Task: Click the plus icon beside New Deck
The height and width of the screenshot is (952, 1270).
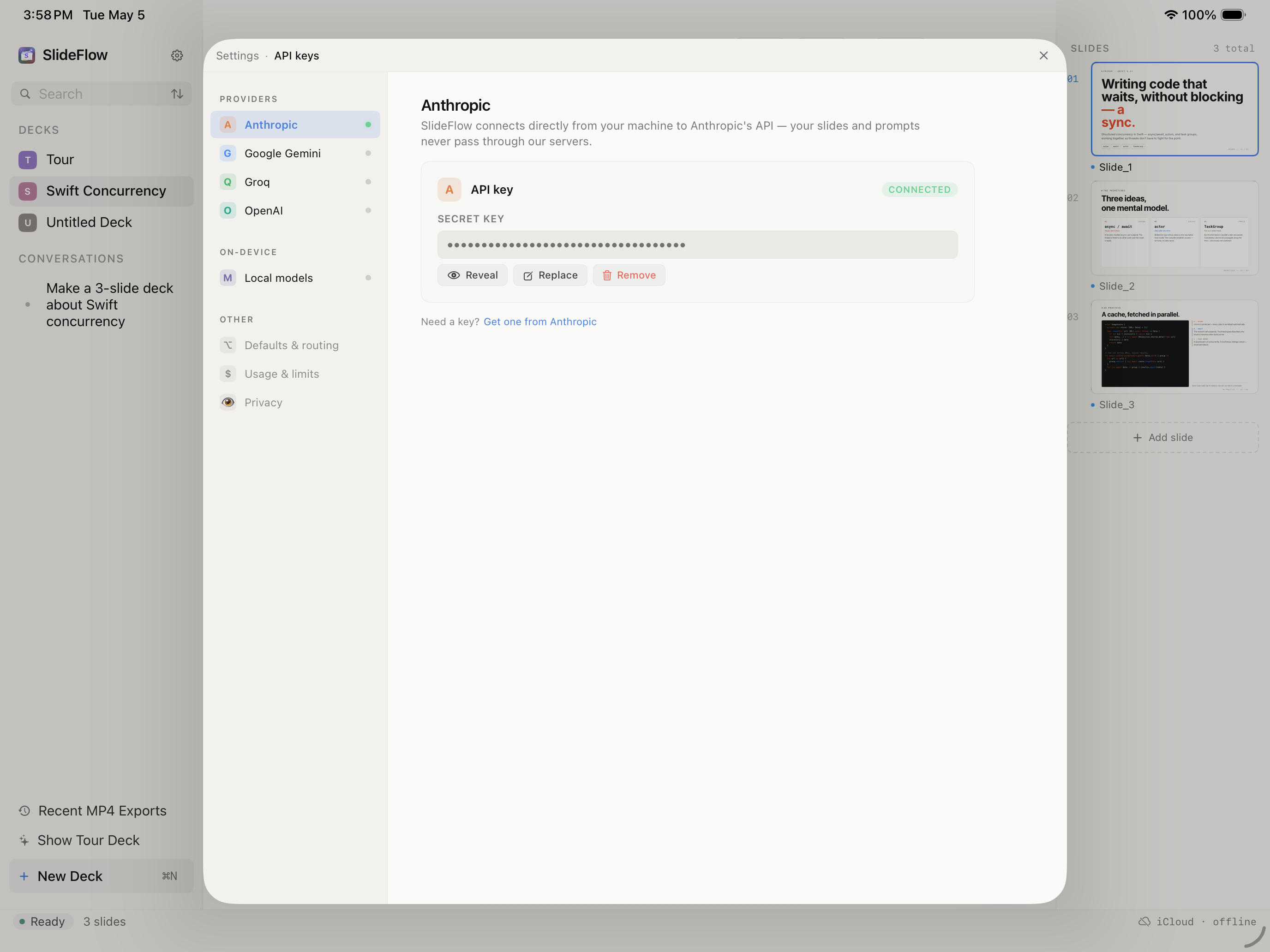Action: coord(24,876)
